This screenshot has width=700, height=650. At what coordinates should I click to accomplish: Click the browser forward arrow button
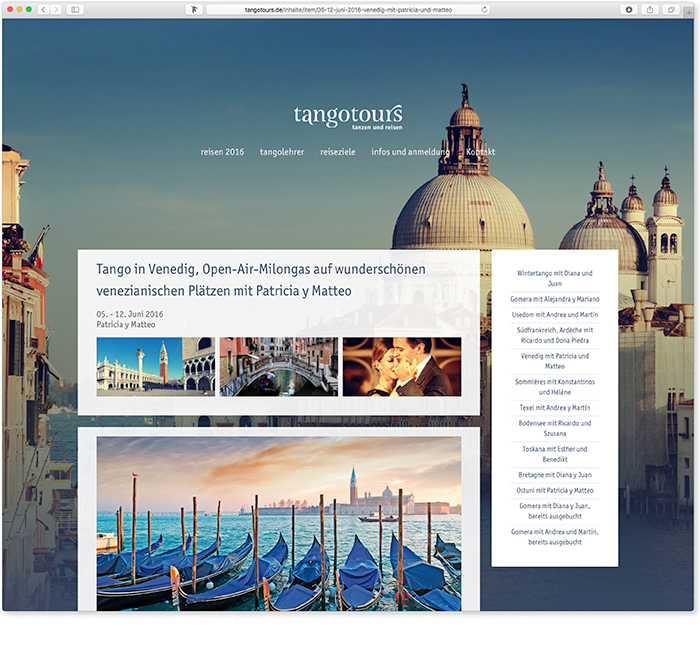point(56,9)
